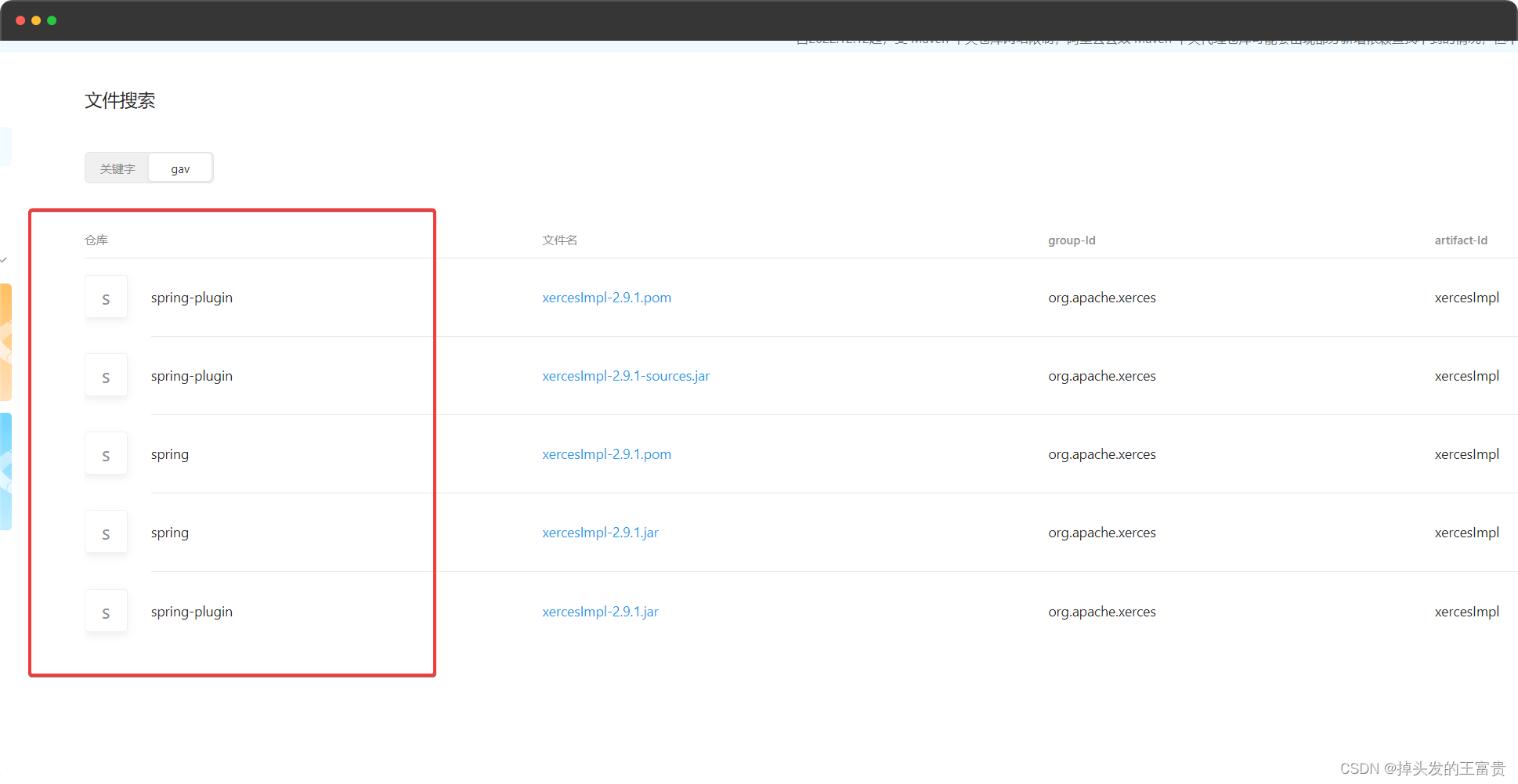The height and width of the screenshot is (784, 1518).
Task: Open the xercesImpl-2.9.1-sources.jar link
Action: click(626, 376)
